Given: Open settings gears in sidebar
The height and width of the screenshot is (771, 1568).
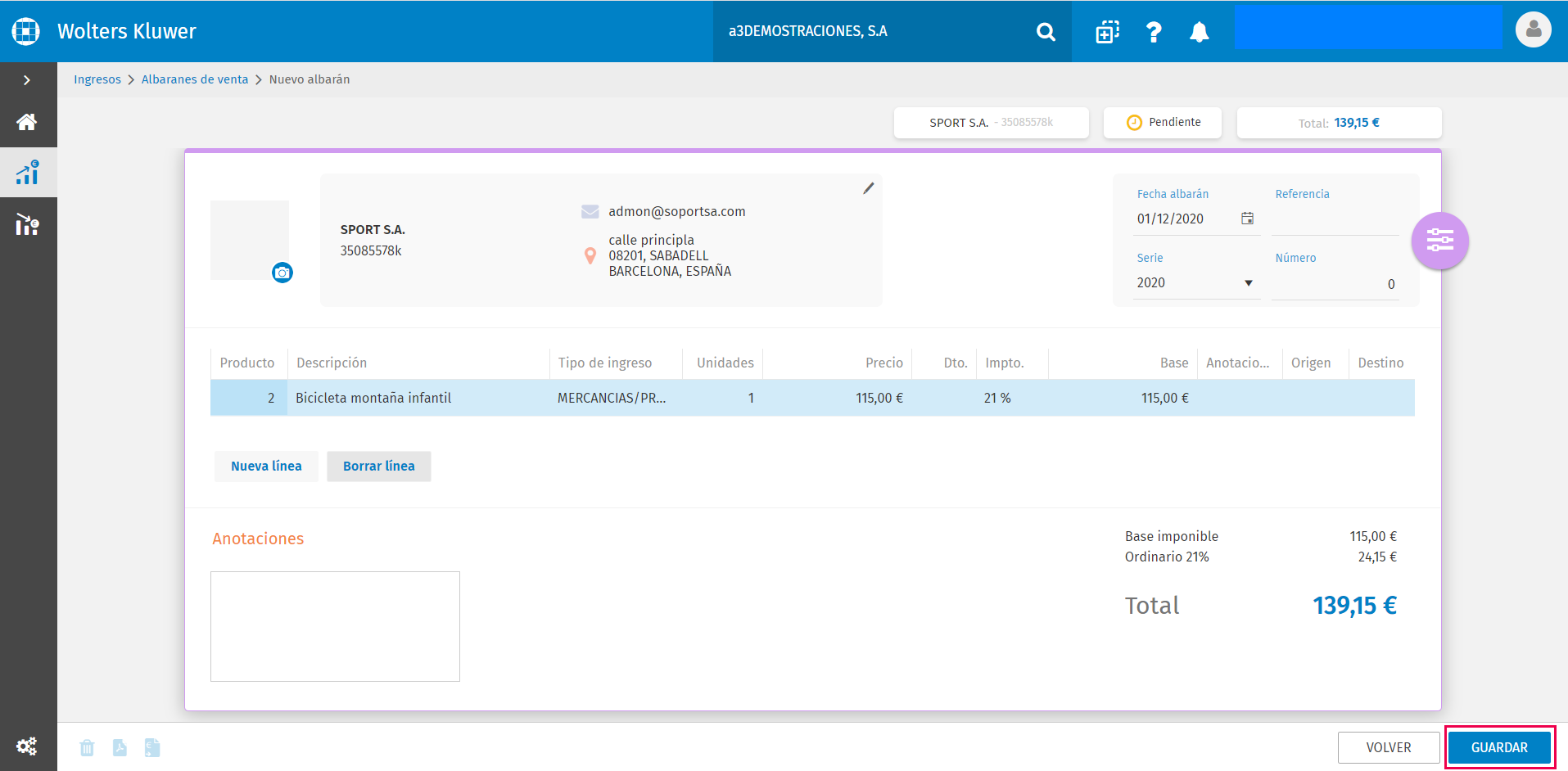Looking at the screenshot, I should (x=27, y=746).
